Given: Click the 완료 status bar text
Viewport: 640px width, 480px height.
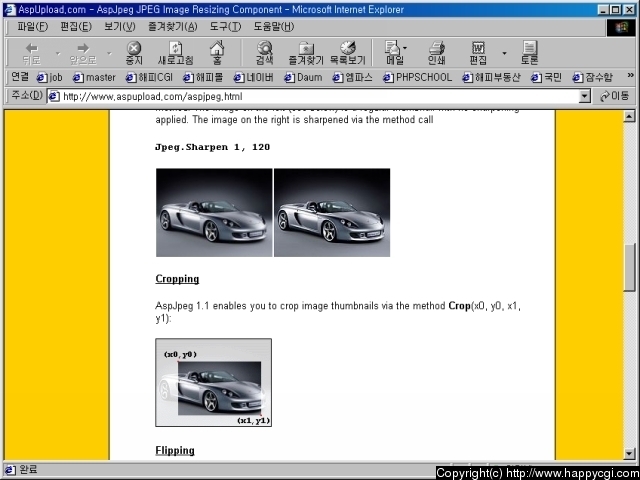Looking at the screenshot, I should [28, 470].
